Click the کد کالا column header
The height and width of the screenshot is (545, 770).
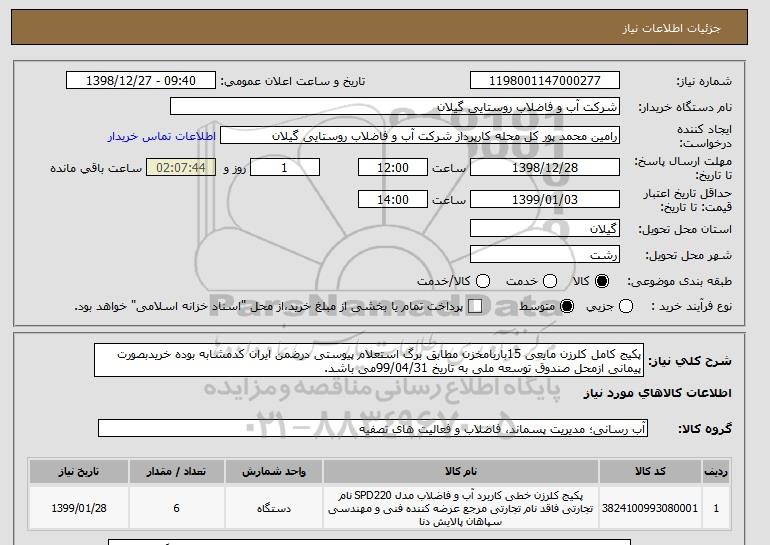click(650, 471)
